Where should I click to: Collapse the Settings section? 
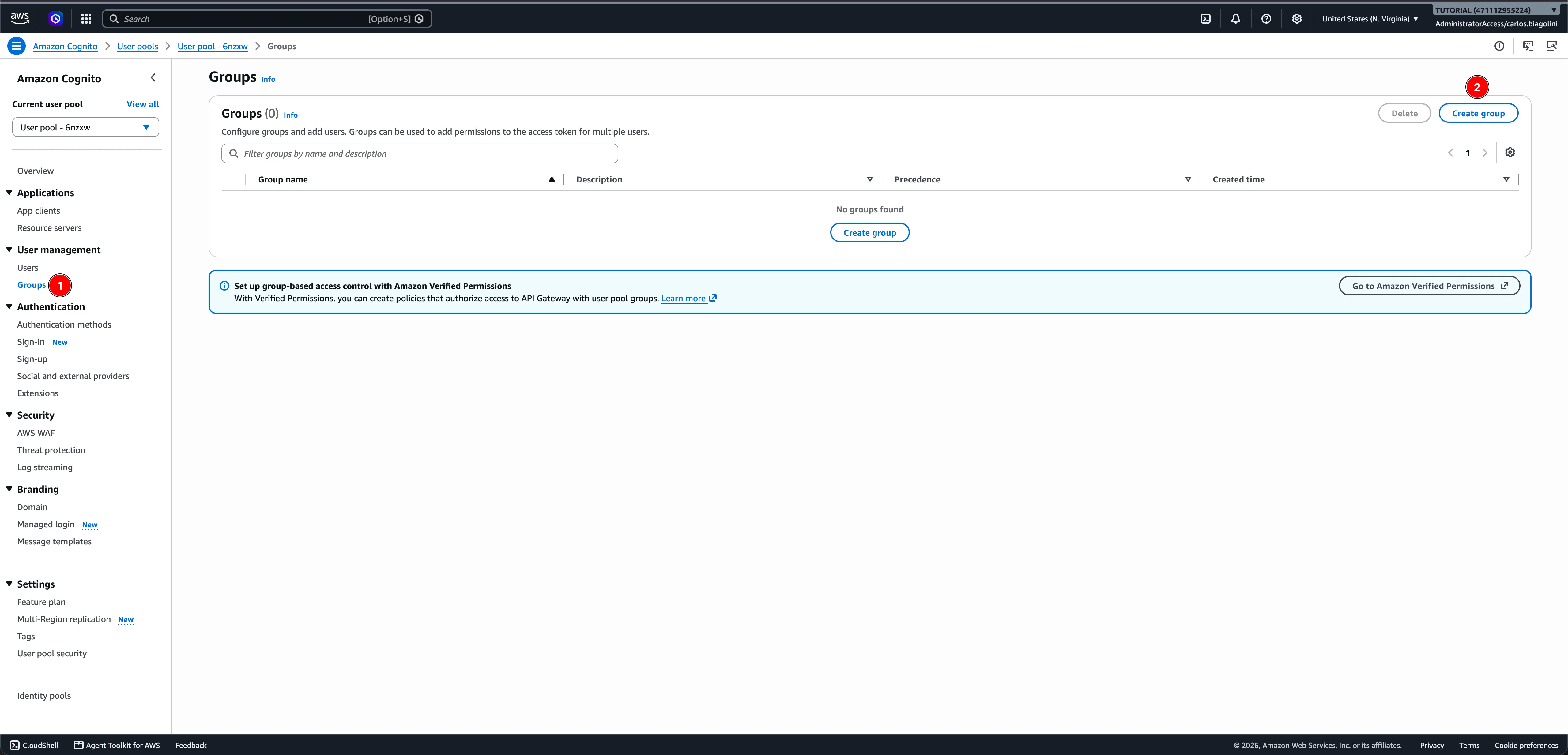coord(9,584)
